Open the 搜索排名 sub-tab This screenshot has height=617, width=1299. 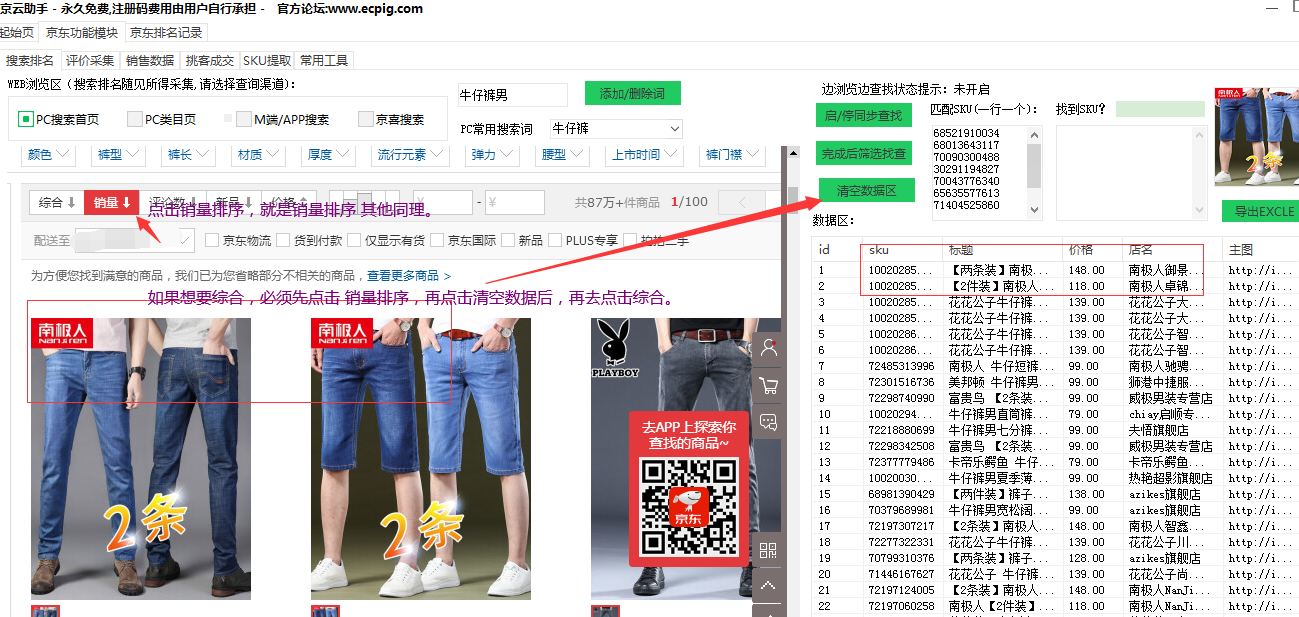pyautogui.click(x=30, y=61)
